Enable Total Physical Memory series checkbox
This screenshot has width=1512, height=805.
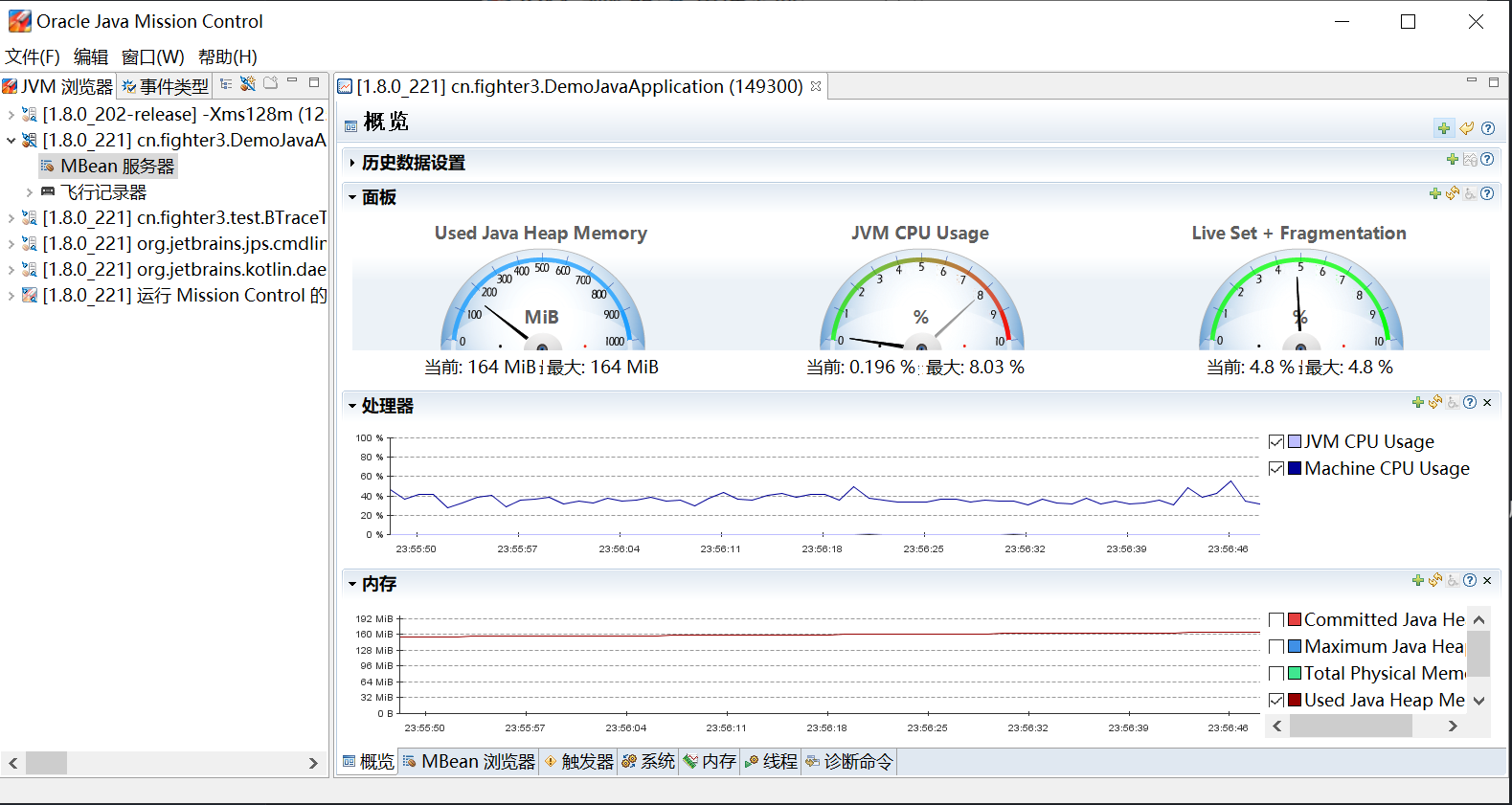coord(1276,674)
